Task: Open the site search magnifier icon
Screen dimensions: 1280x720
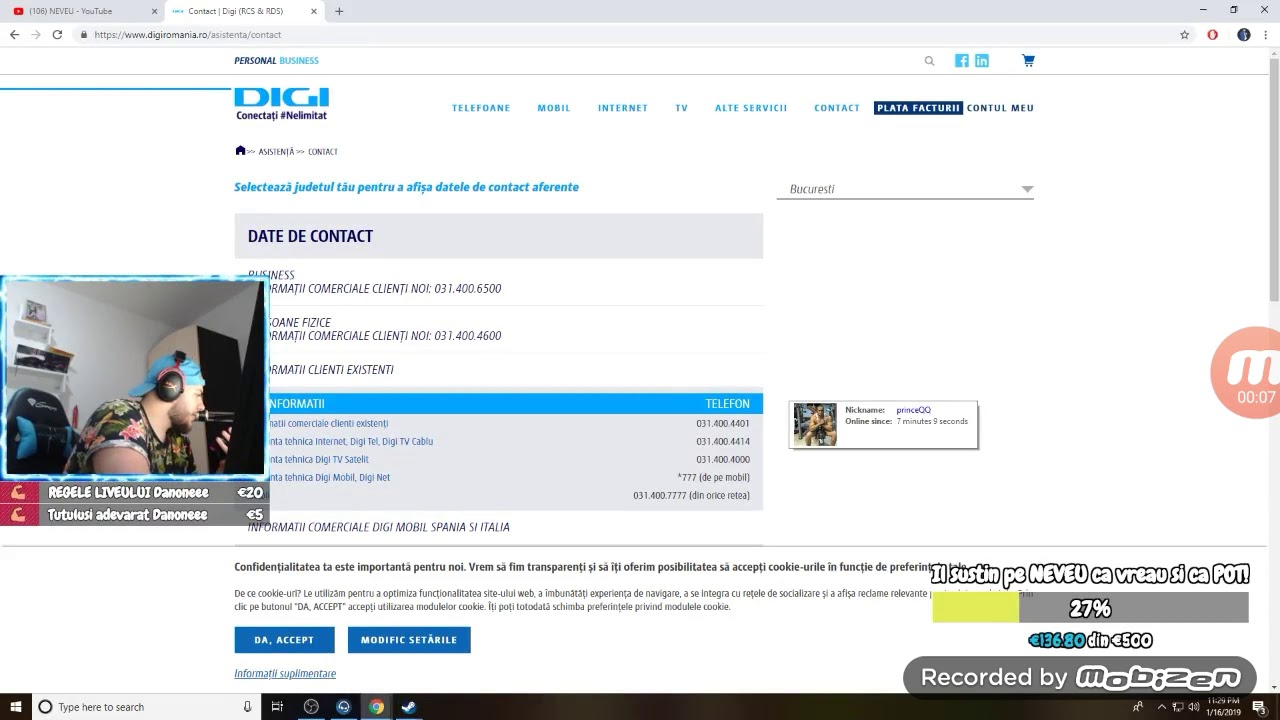Action: coord(929,61)
